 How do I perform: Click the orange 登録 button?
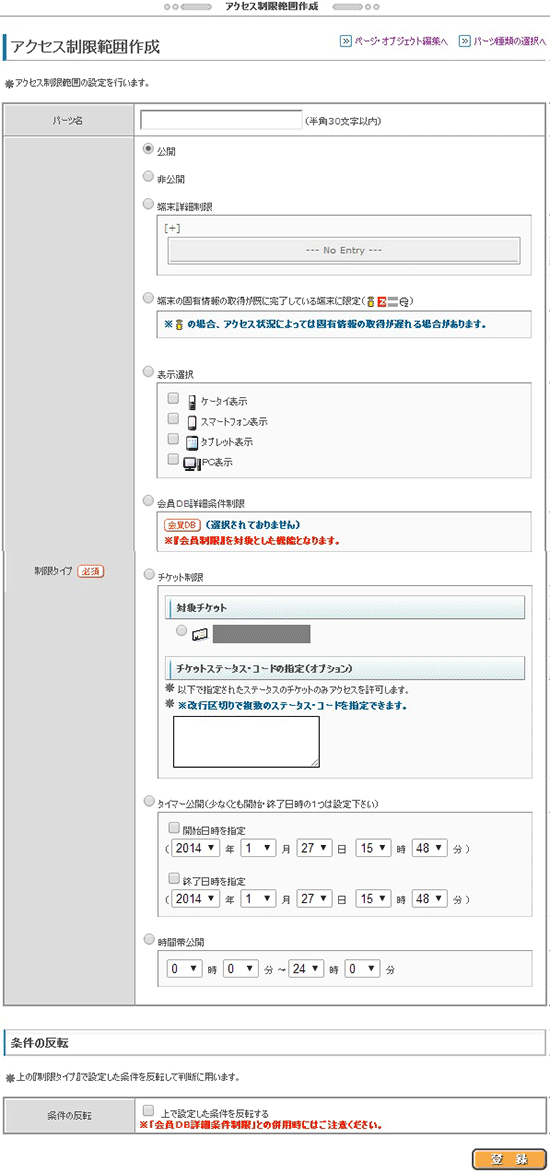510,1158
